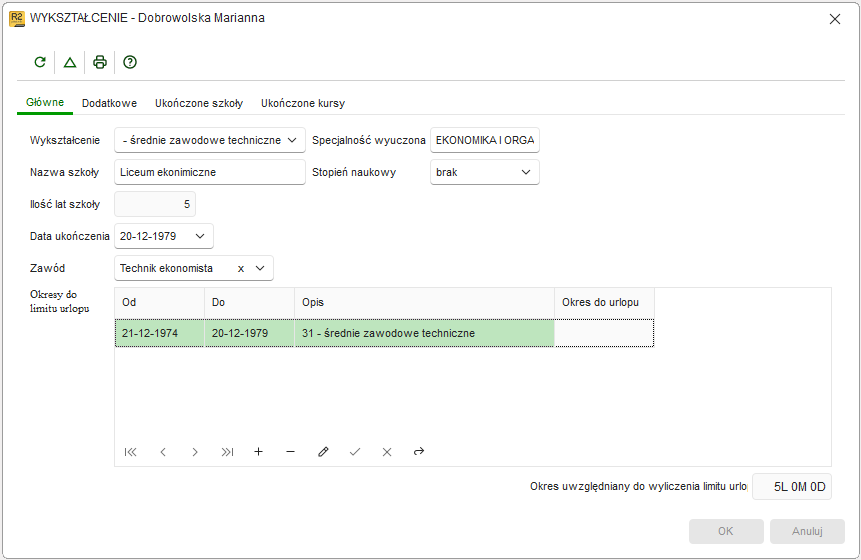Open Data ukończenia date picker arrow
This screenshot has height=560, width=861.
coord(200,236)
